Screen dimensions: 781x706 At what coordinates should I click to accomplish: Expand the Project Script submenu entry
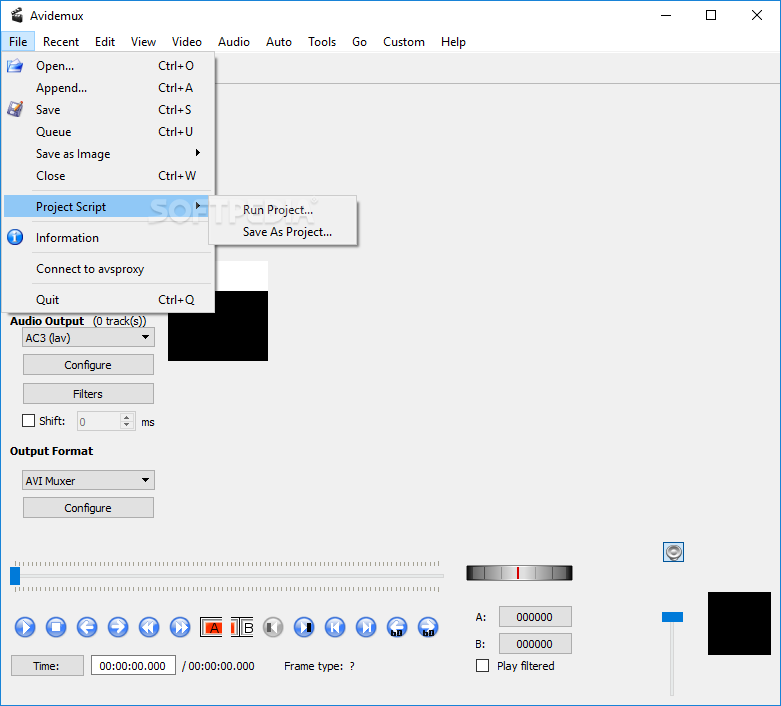pyautogui.click(x=106, y=206)
